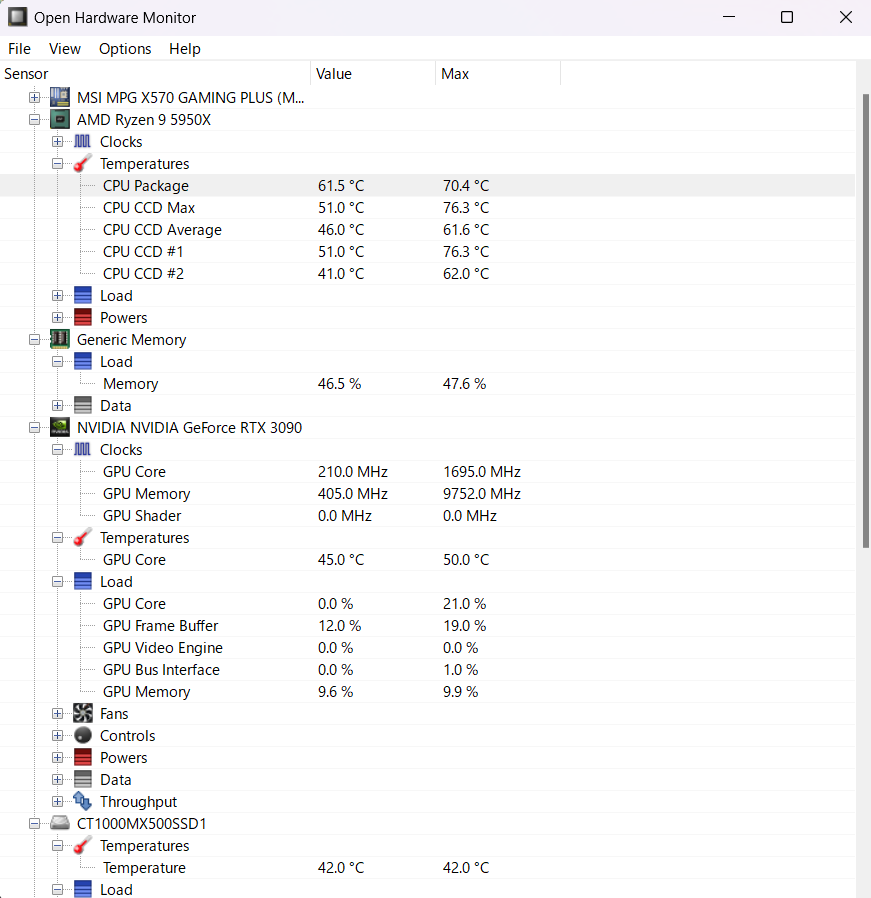Click the SSD Temperatures thermometer icon
Screen dimensions: 871x898
(x=82, y=846)
